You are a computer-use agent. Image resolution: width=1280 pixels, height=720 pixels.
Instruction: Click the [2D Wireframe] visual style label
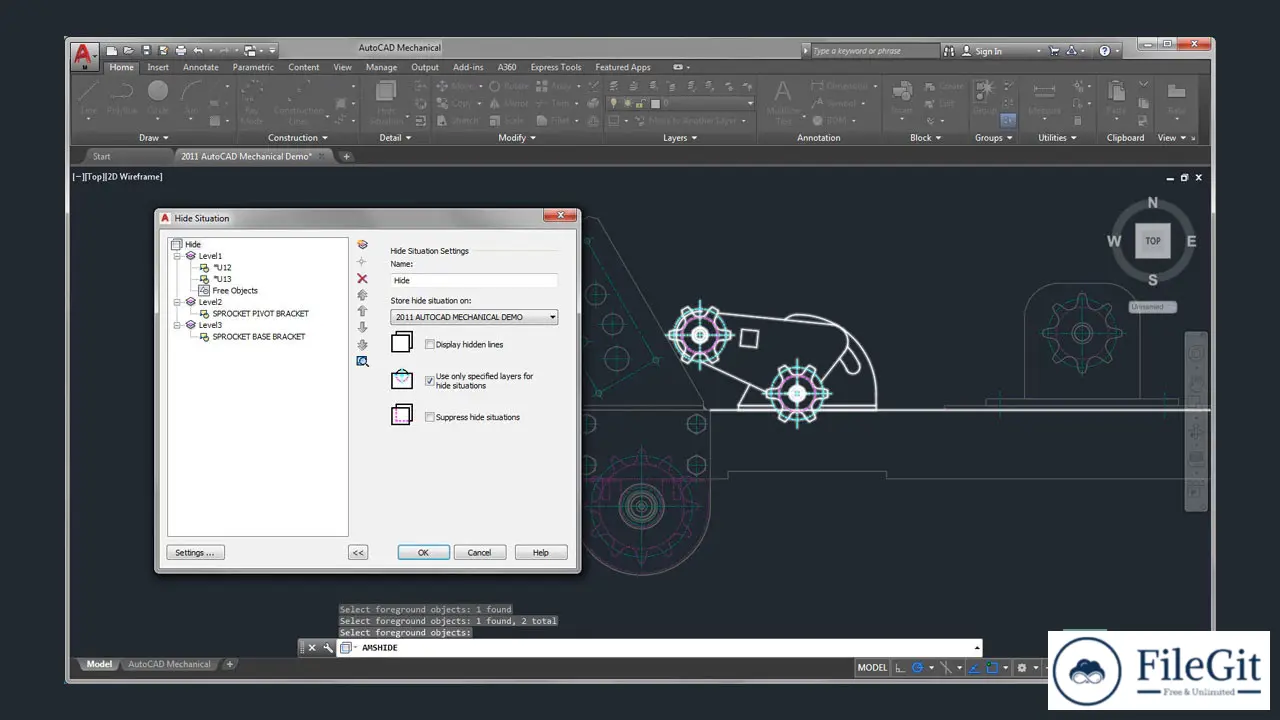[x=136, y=177]
